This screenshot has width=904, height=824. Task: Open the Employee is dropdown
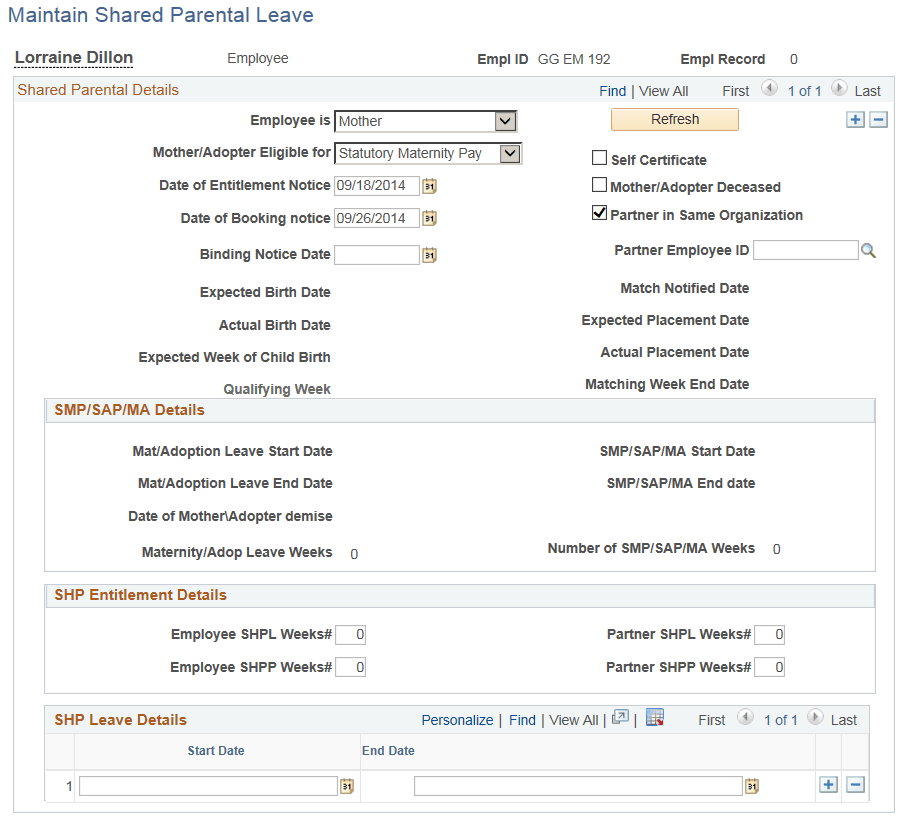(425, 121)
